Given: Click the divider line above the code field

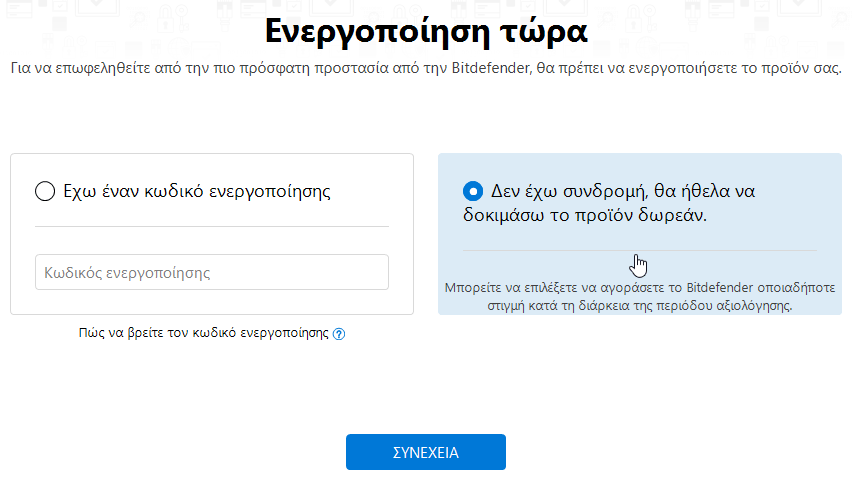Looking at the screenshot, I should [212, 226].
